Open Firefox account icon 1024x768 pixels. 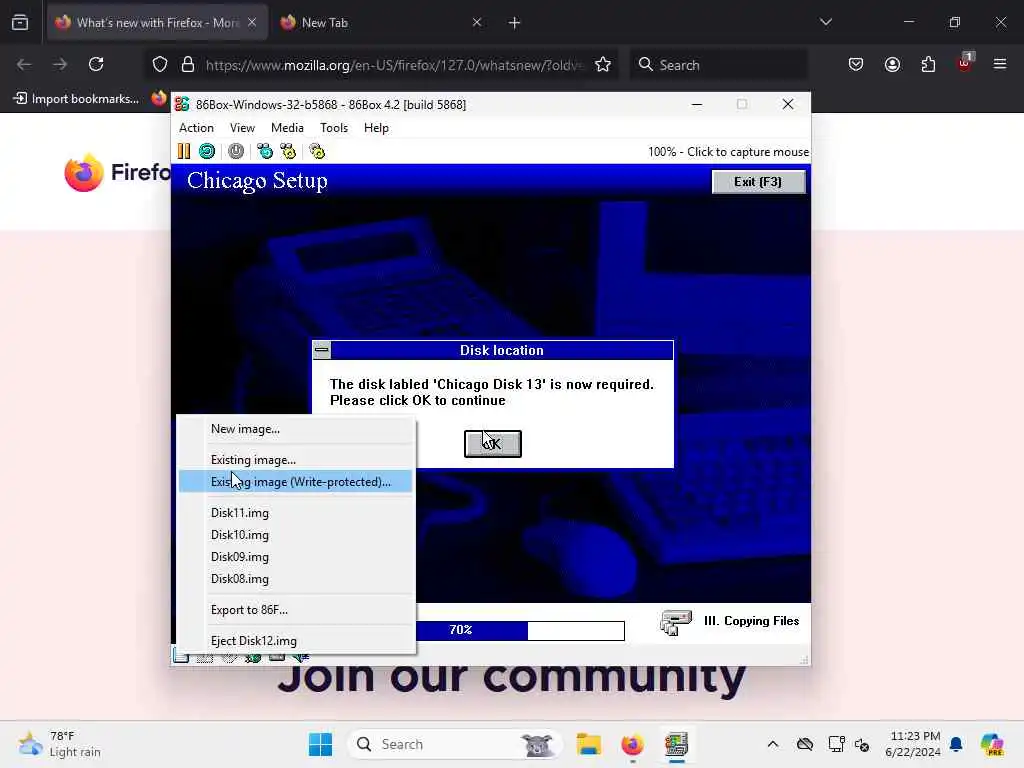[892, 64]
